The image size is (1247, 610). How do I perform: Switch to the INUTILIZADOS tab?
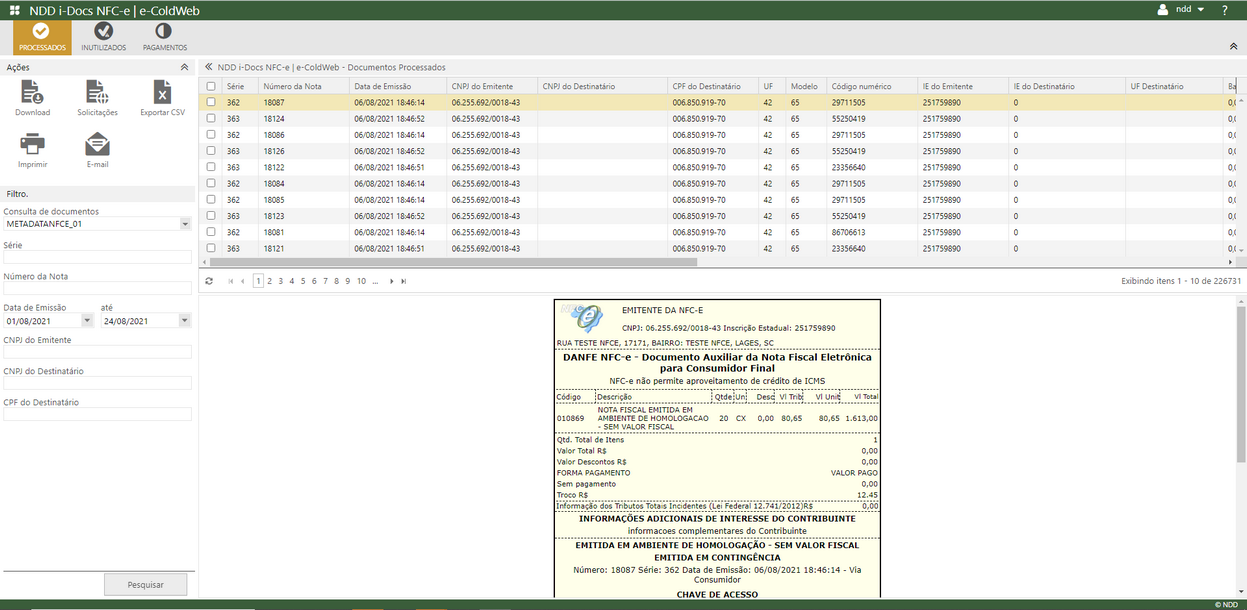(103, 37)
